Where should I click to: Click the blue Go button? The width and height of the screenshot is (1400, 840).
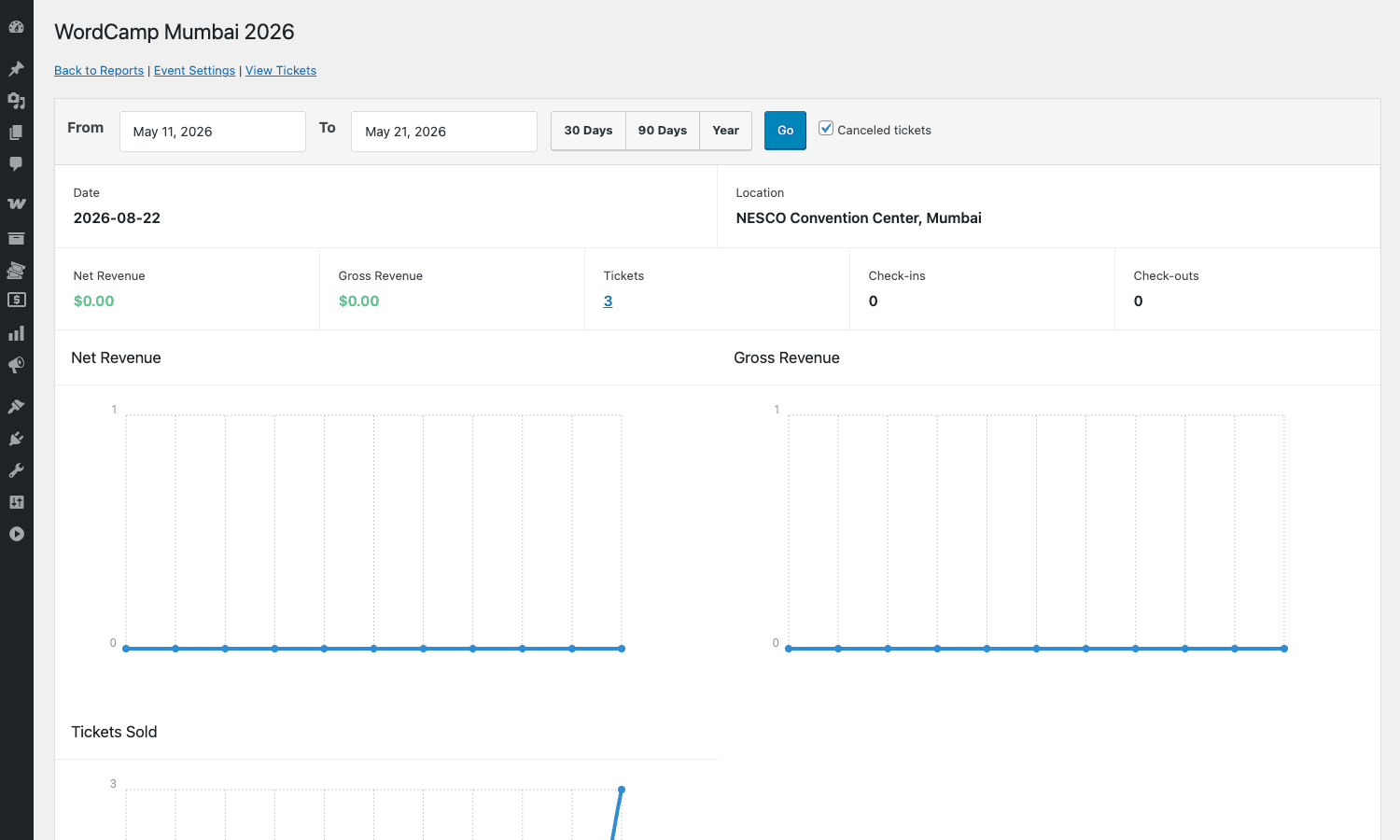tap(785, 131)
